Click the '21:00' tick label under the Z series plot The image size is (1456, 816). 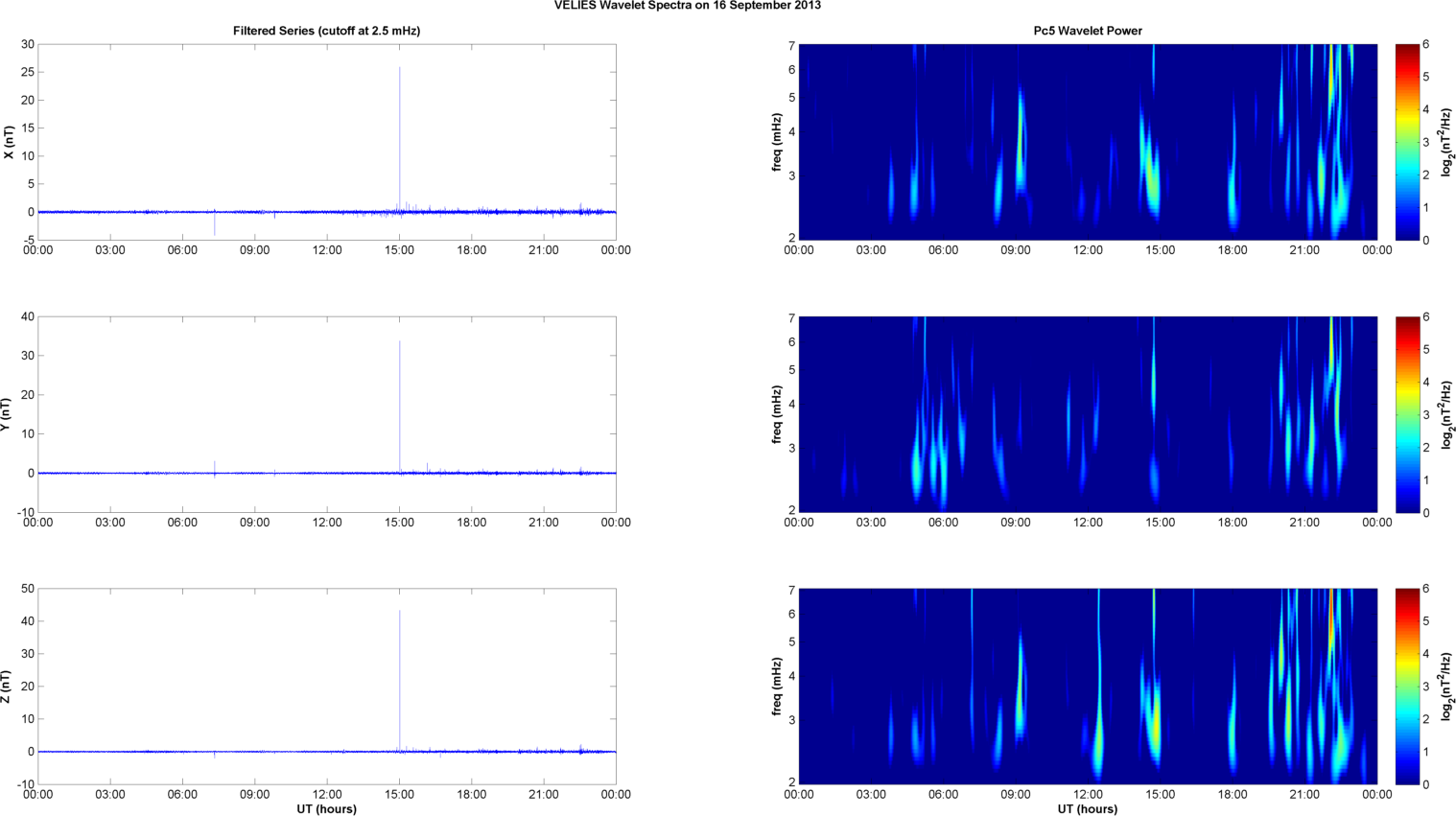pos(544,794)
